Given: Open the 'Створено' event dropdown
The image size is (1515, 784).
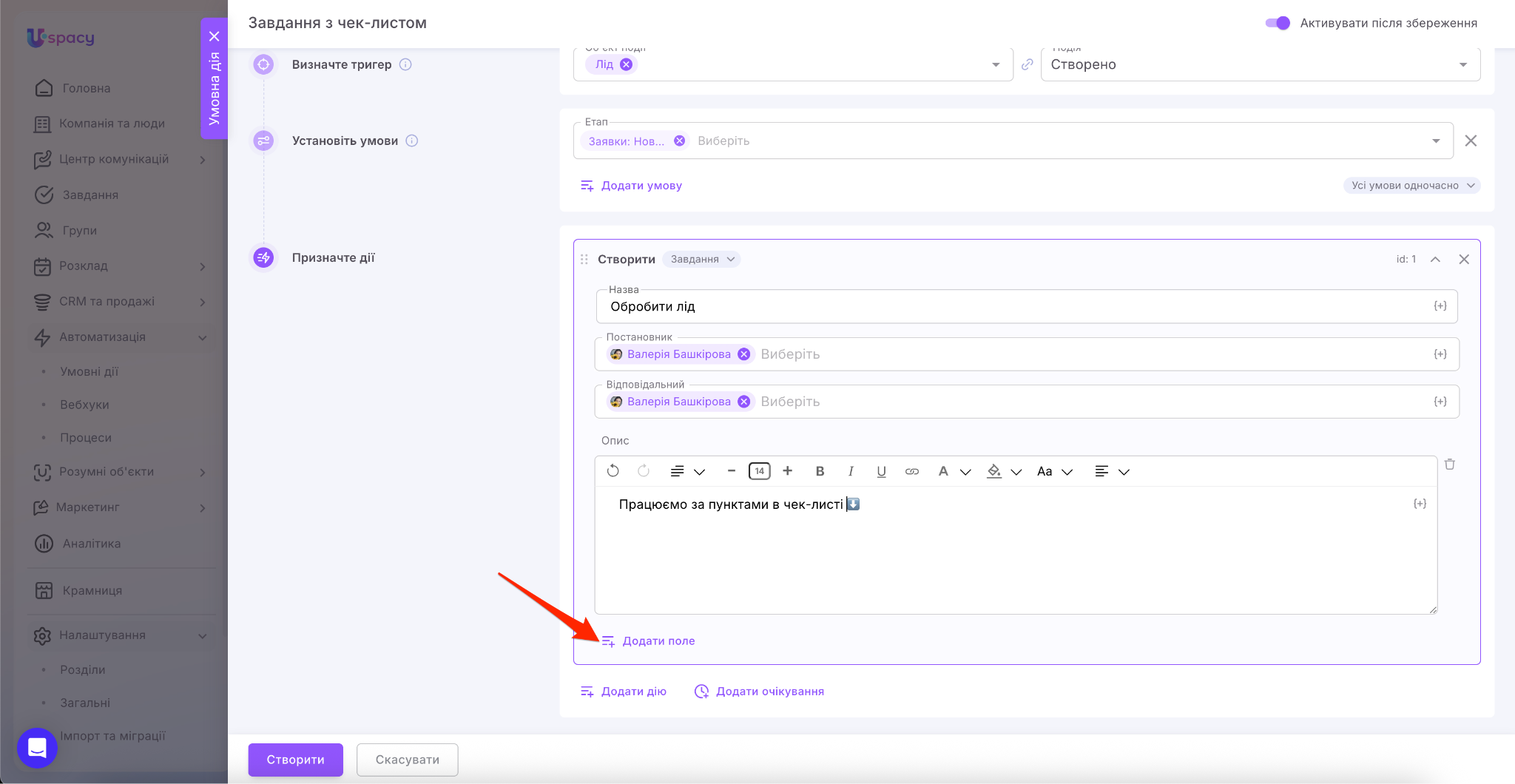Looking at the screenshot, I should (1259, 64).
